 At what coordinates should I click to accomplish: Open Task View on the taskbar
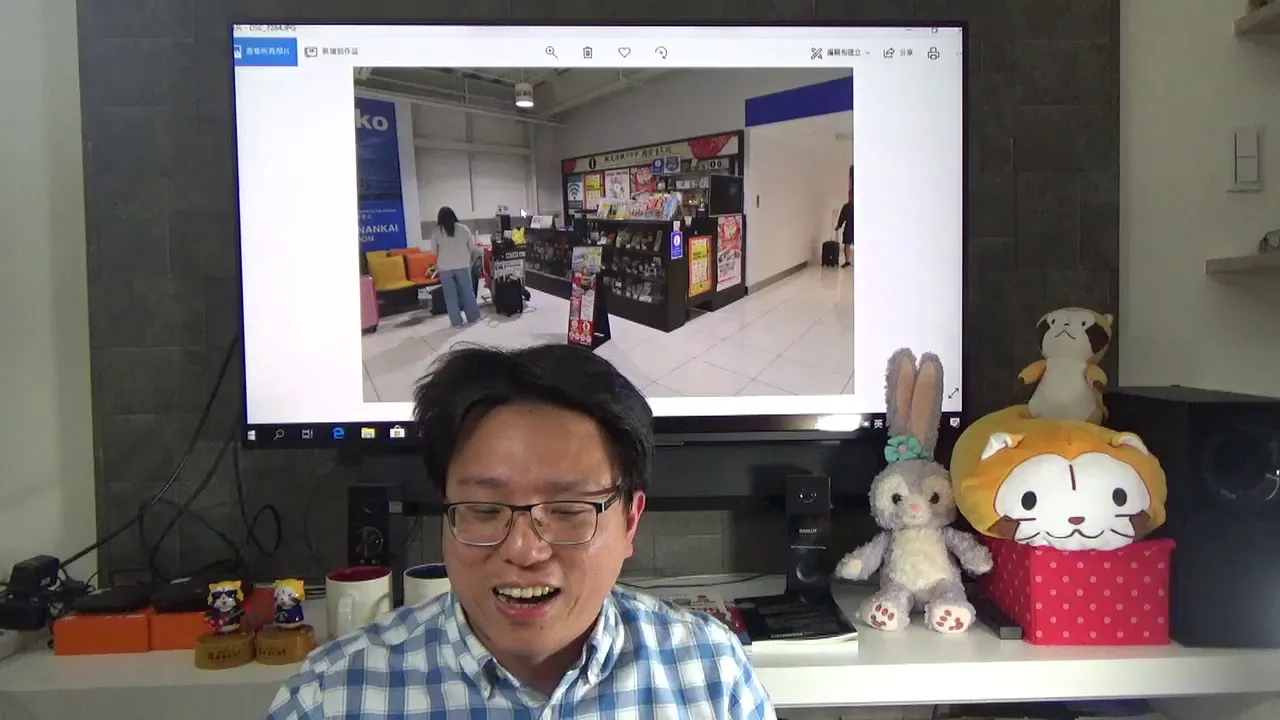pos(307,434)
